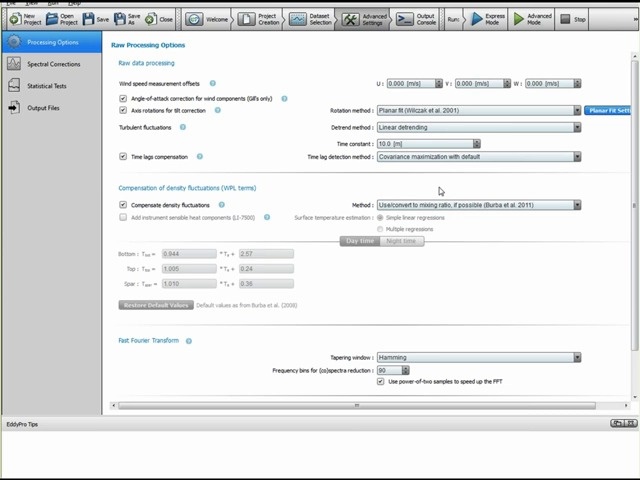Open the Dataset Selection page

click(310, 19)
